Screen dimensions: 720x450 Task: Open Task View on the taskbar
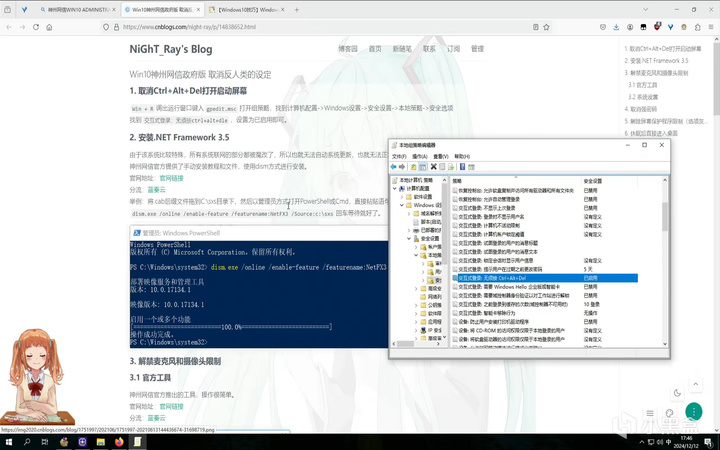(x=45, y=442)
